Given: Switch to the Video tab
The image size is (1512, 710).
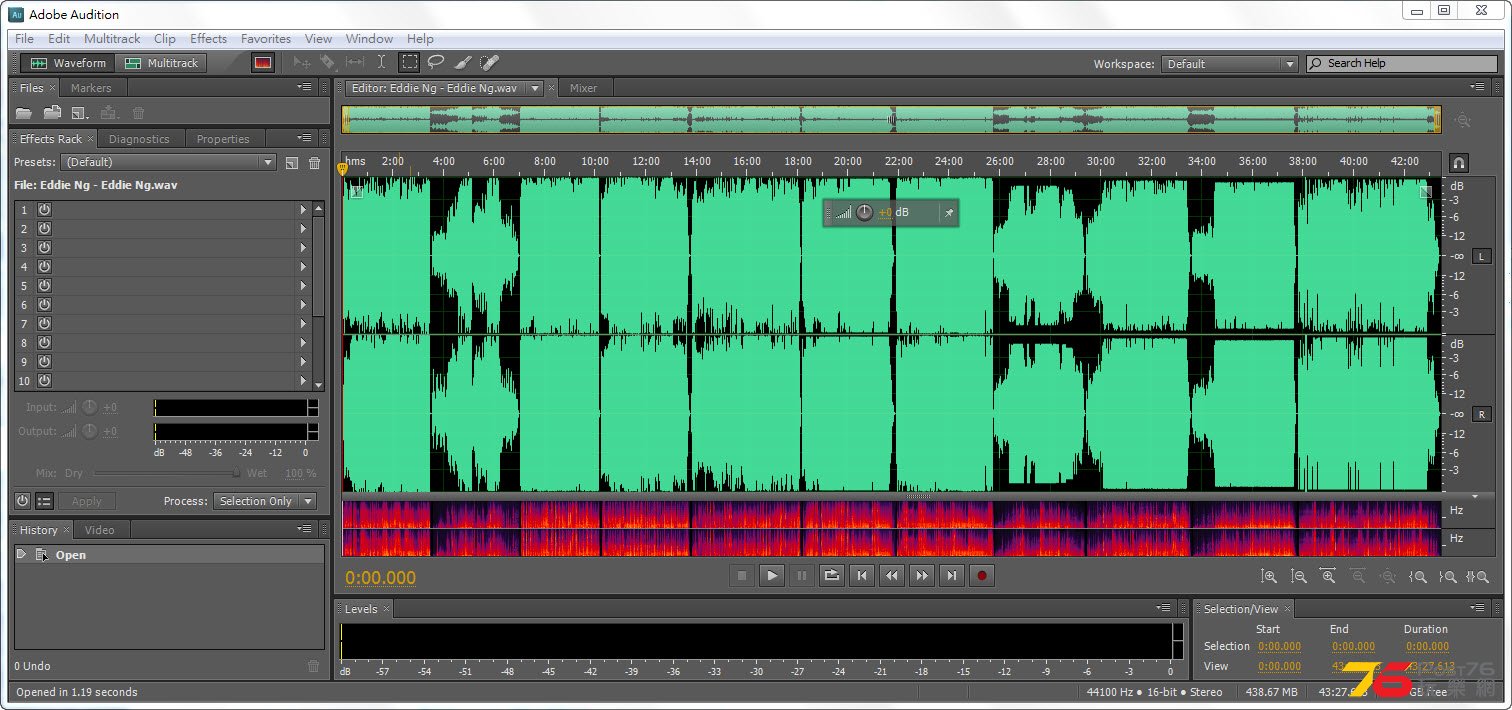Looking at the screenshot, I should tap(99, 530).
